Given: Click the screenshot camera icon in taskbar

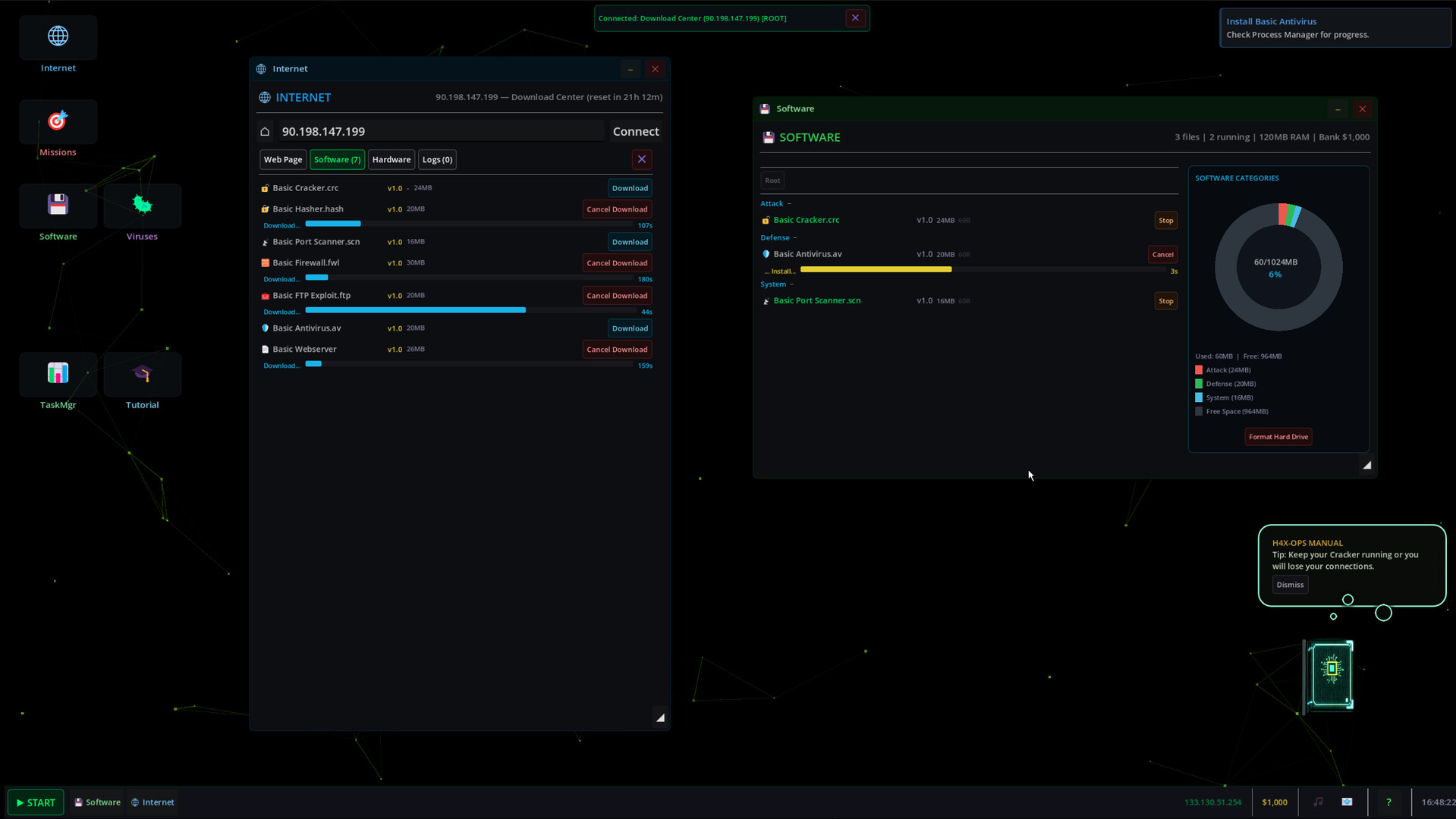Looking at the screenshot, I should pyautogui.click(x=1347, y=802).
